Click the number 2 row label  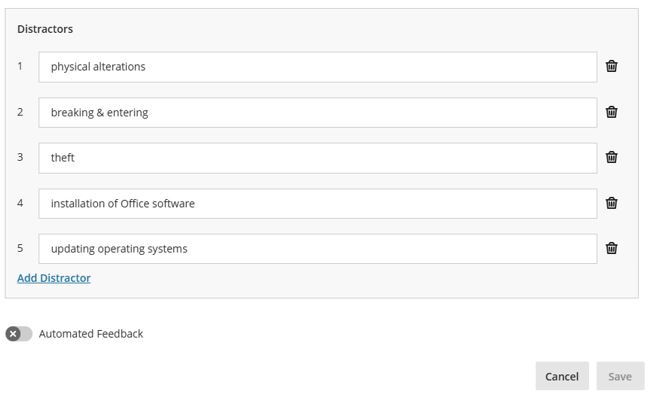(20, 112)
